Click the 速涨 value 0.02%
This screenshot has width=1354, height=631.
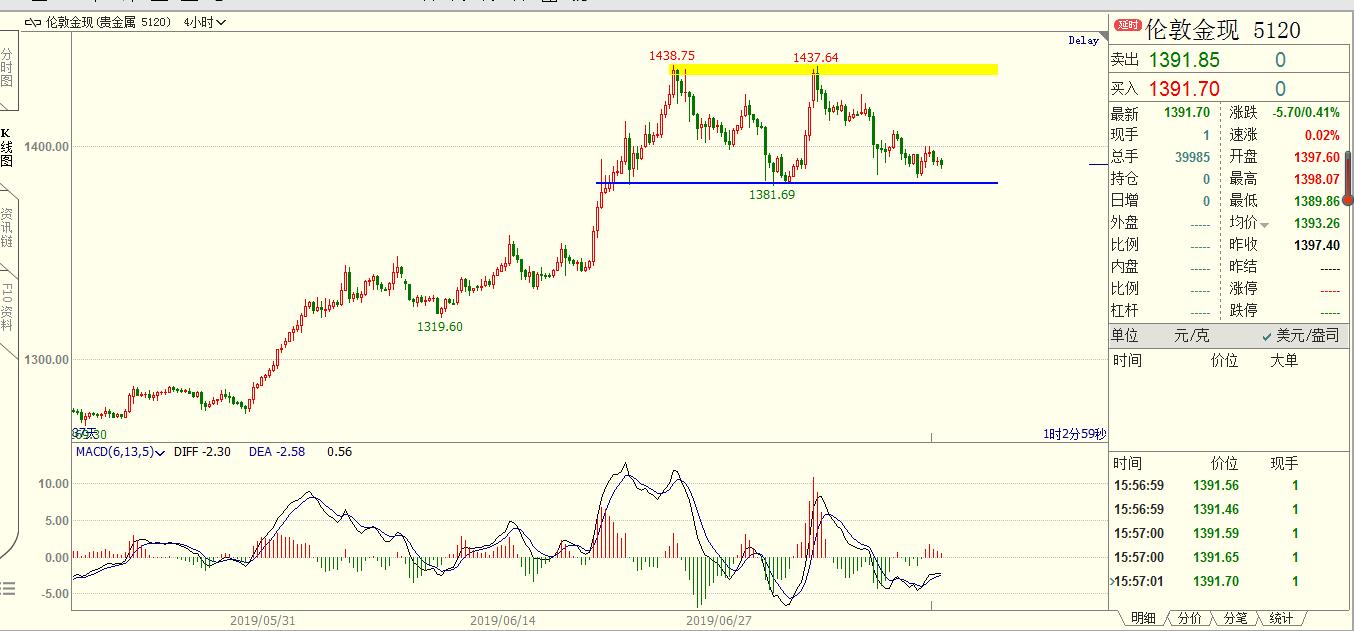click(x=1322, y=135)
